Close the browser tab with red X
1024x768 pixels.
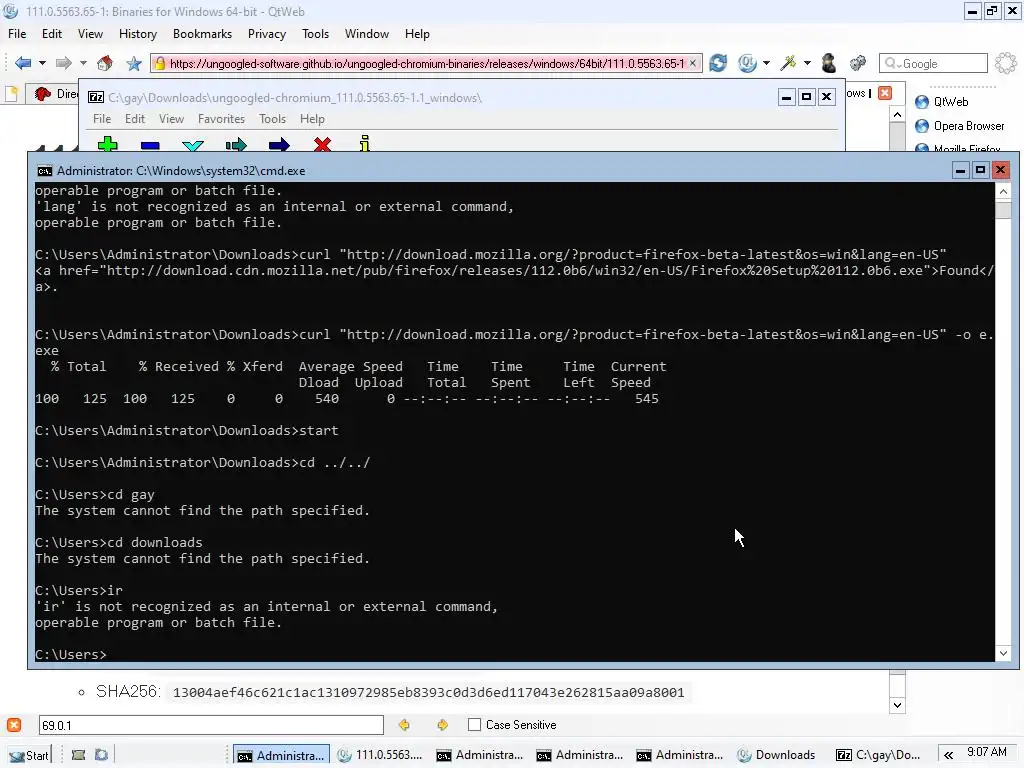point(885,93)
